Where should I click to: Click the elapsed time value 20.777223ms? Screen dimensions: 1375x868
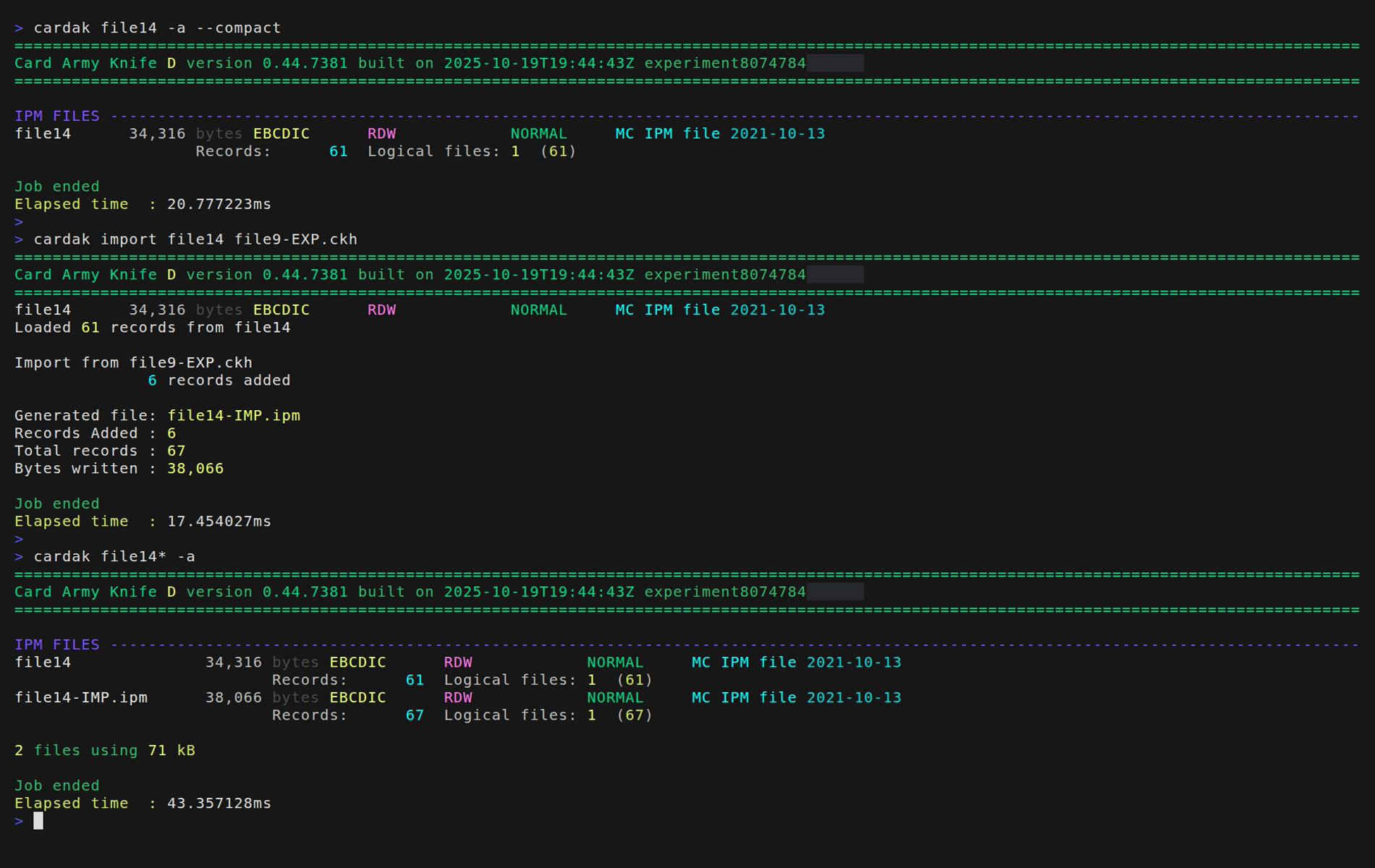coord(219,204)
